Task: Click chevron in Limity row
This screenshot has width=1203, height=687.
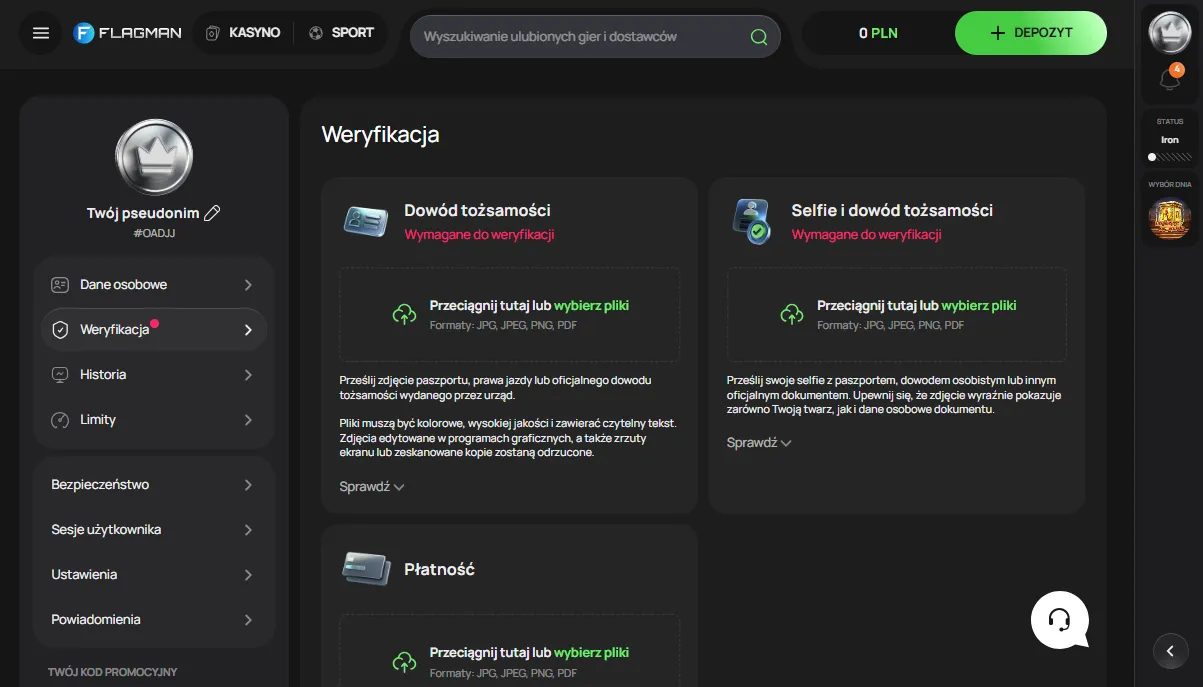Action: (x=248, y=420)
